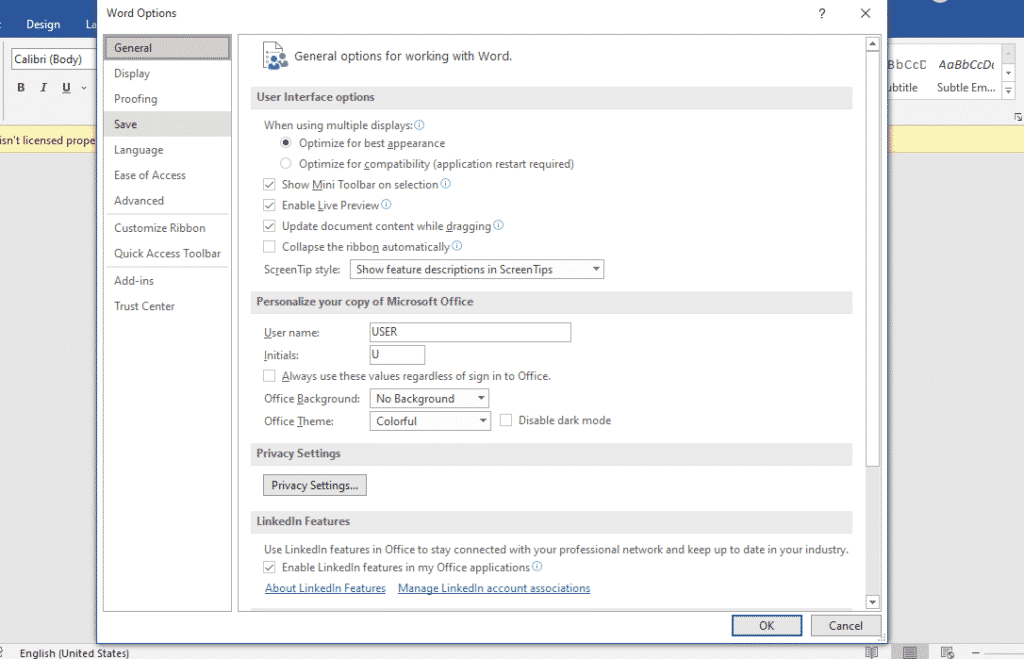Check Disable dark mode
The image size is (1024, 659).
[x=505, y=420]
